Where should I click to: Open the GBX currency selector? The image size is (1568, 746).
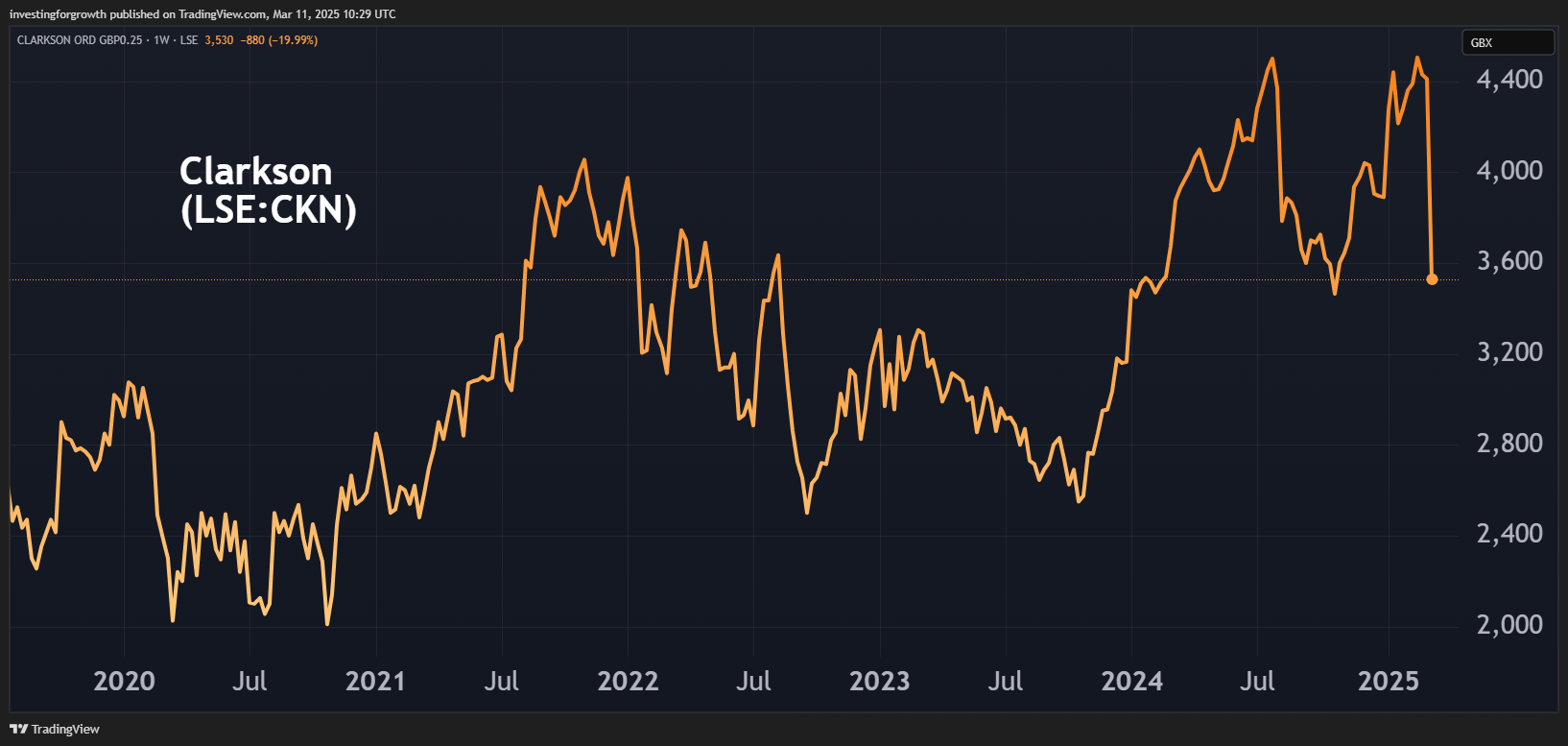1508,42
